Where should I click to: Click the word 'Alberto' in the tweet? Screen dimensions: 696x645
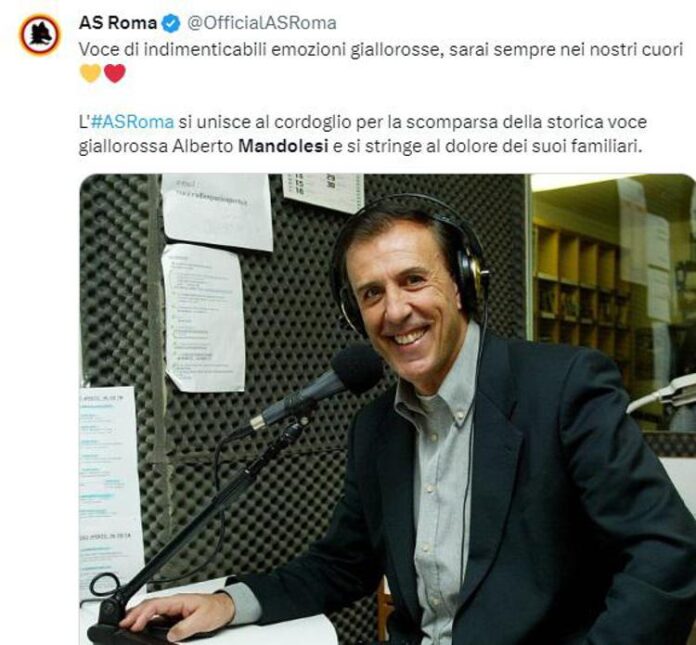(203, 146)
